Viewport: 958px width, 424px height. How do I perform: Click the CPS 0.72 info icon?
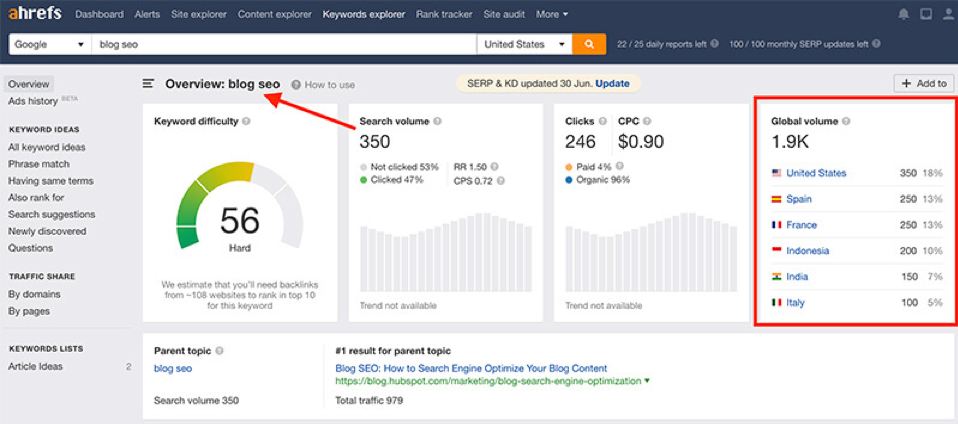tap(501, 181)
